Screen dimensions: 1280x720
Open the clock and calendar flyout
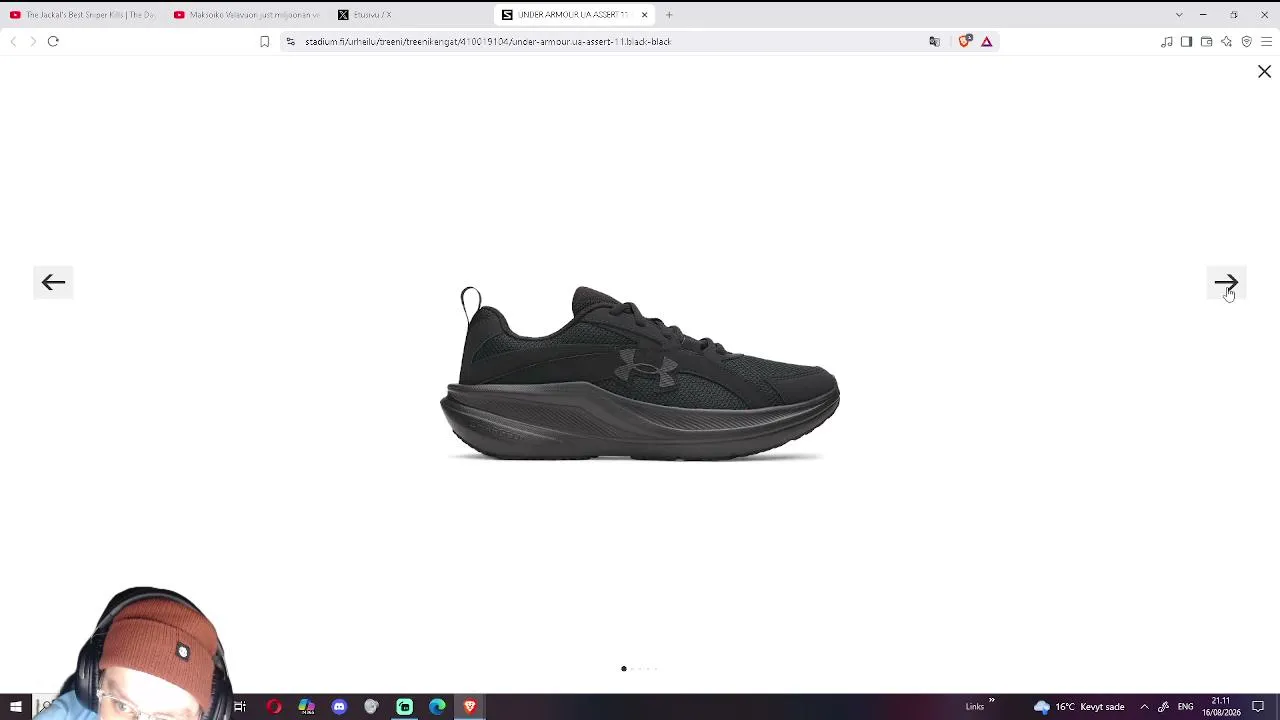pyautogui.click(x=1221, y=707)
